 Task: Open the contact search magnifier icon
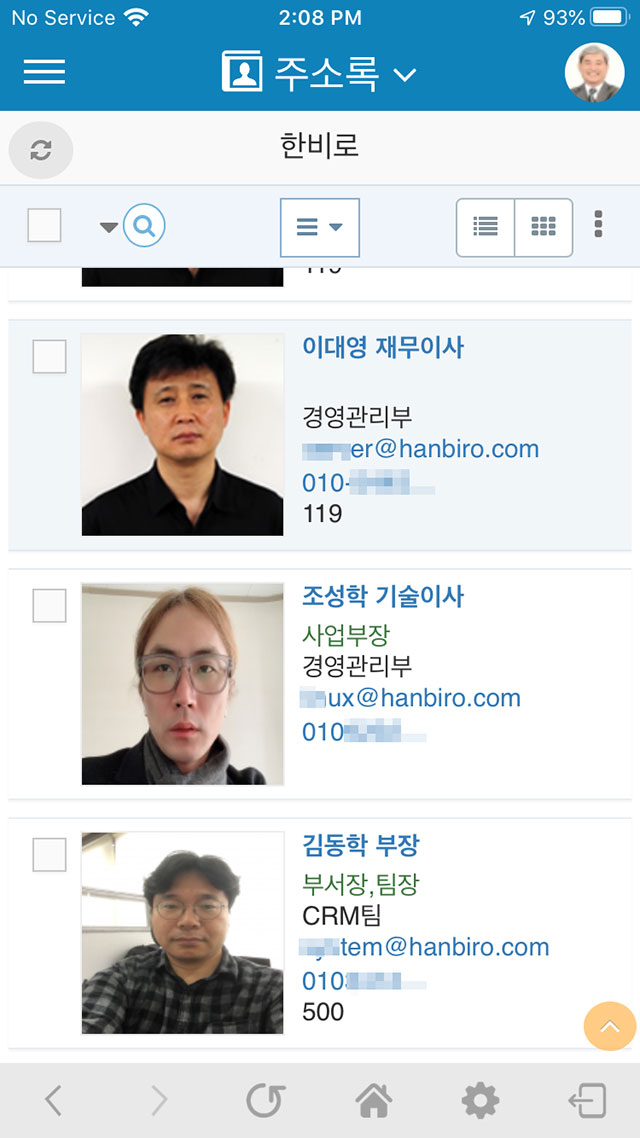tap(144, 226)
